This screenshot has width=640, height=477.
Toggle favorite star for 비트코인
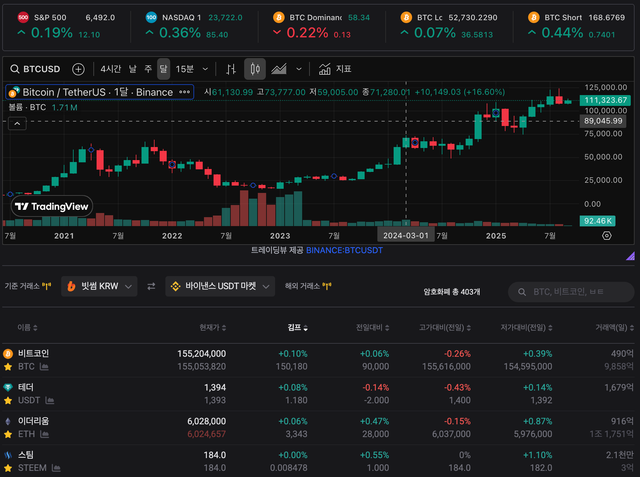tap(9, 368)
